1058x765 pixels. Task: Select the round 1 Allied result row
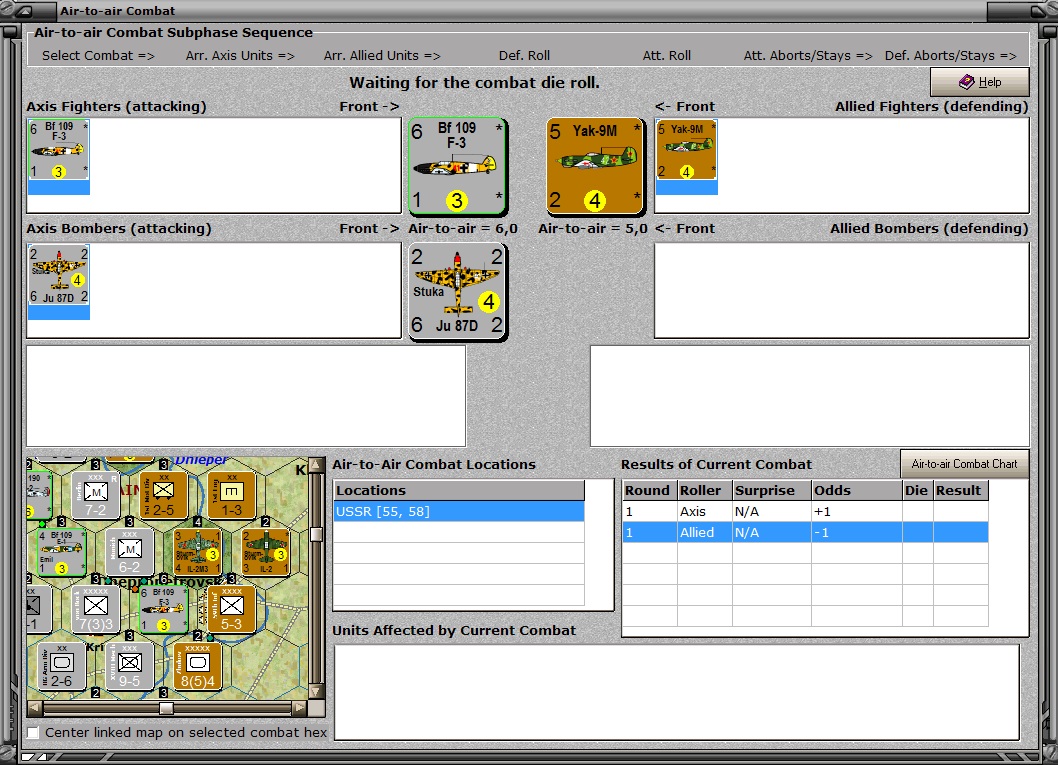click(x=806, y=532)
